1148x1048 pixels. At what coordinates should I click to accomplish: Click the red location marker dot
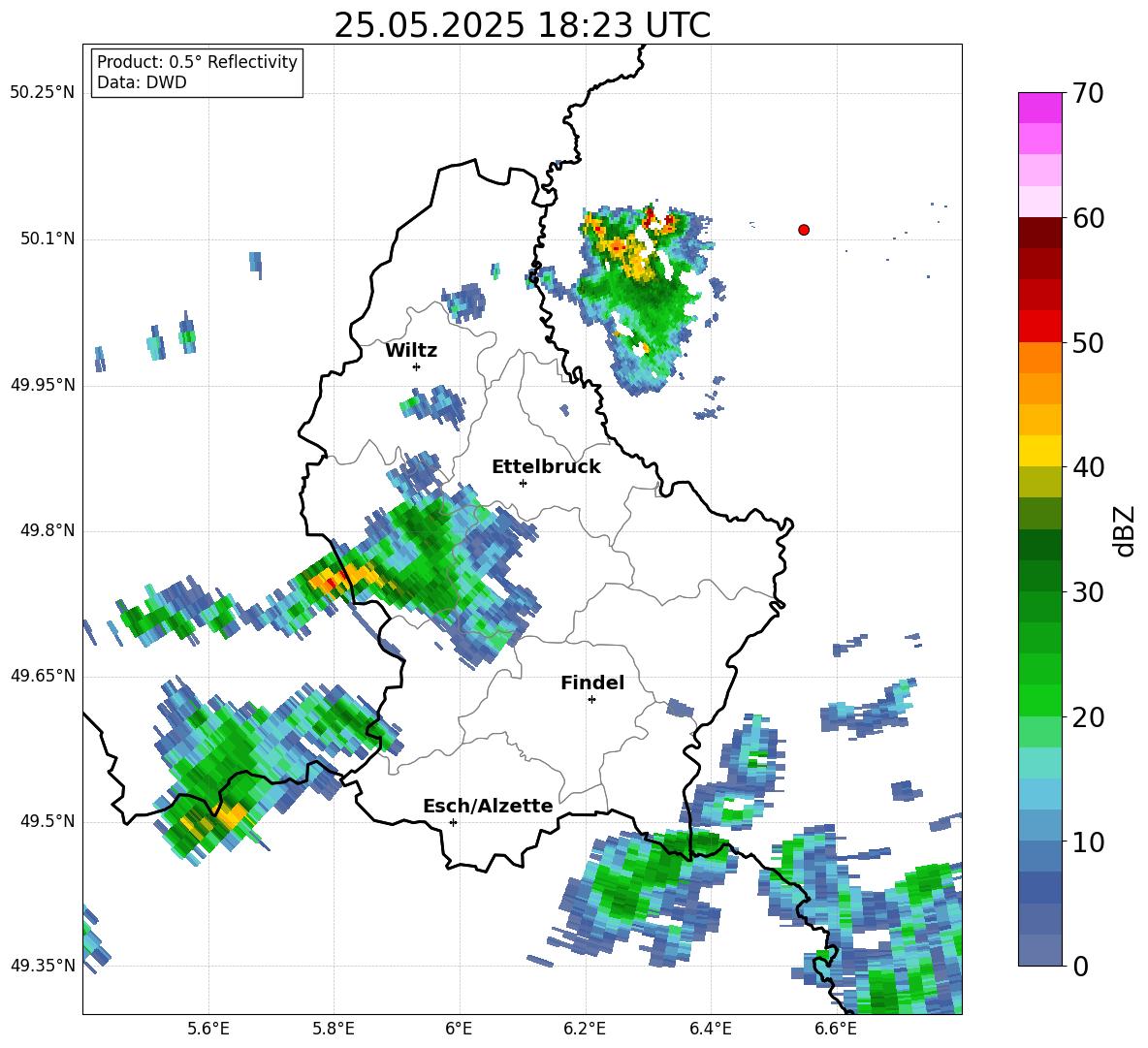click(803, 230)
